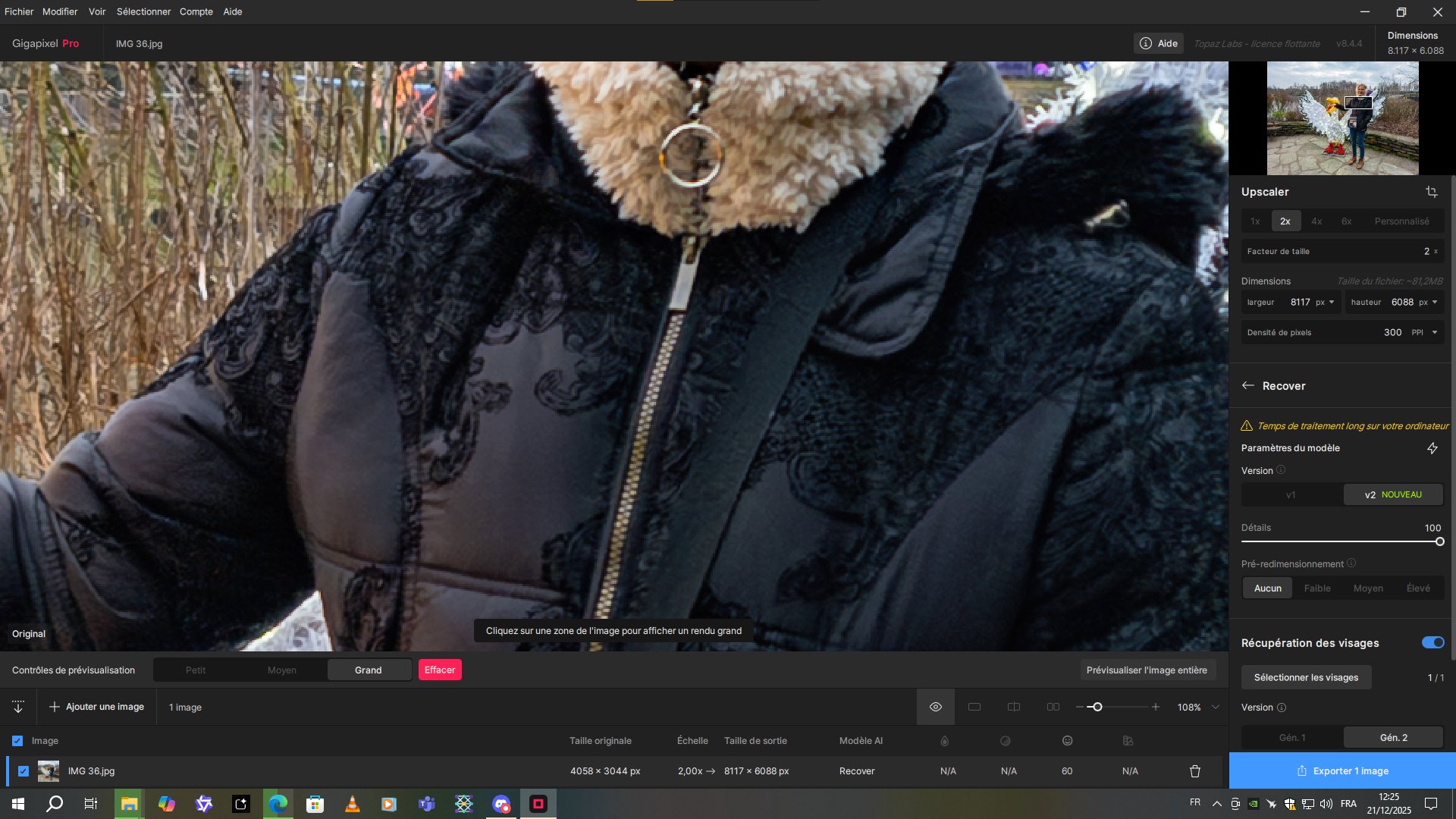Viewport: 1456px width, 819px height.
Task: Click the Exporter 1 image button
Action: click(x=1342, y=770)
